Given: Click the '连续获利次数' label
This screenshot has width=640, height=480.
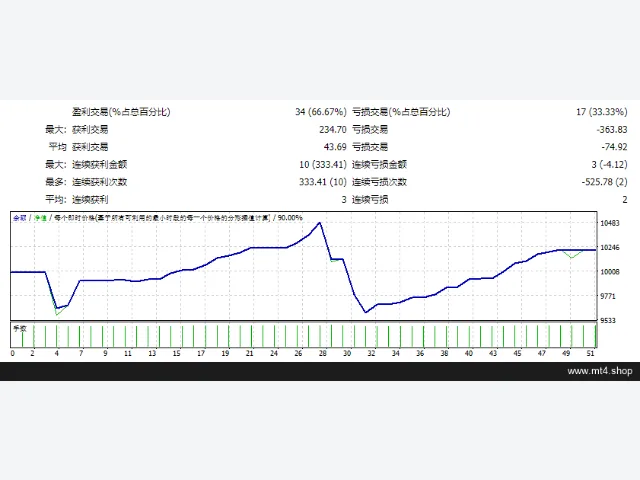Looking at the screenshot, I should click(x=100, y=182).
